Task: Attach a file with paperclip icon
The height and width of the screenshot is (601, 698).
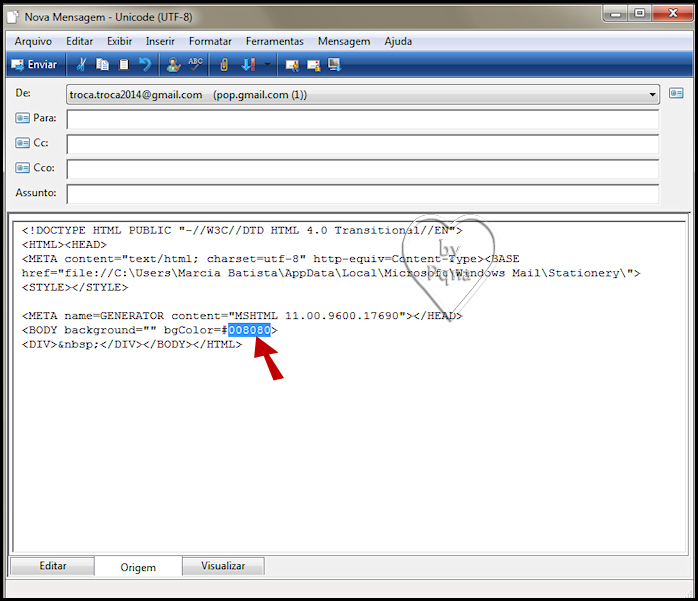Action: pyautogui.click(x=224, y=65)
